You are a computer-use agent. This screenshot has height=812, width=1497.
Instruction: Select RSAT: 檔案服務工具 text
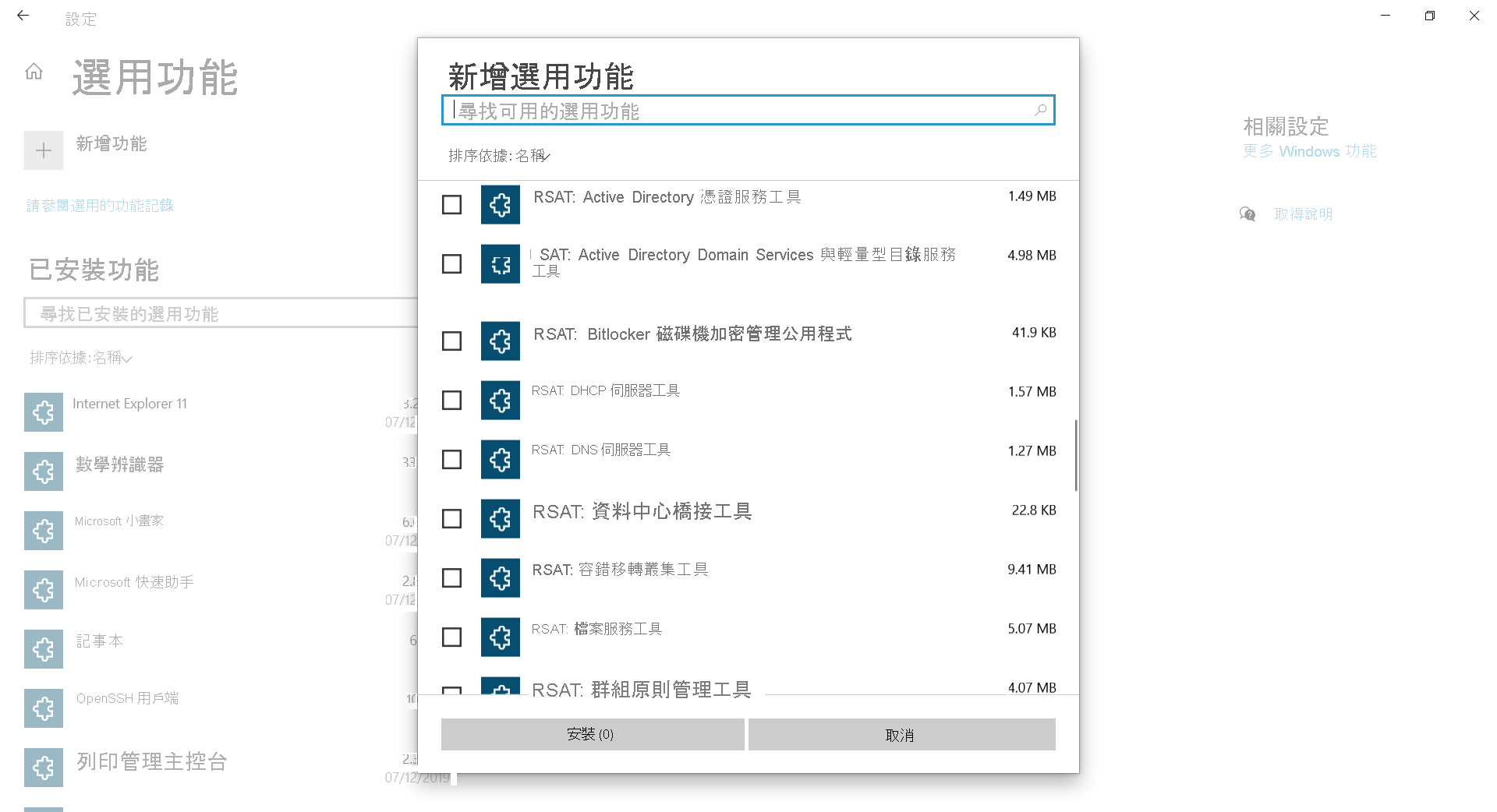point(596,629)
